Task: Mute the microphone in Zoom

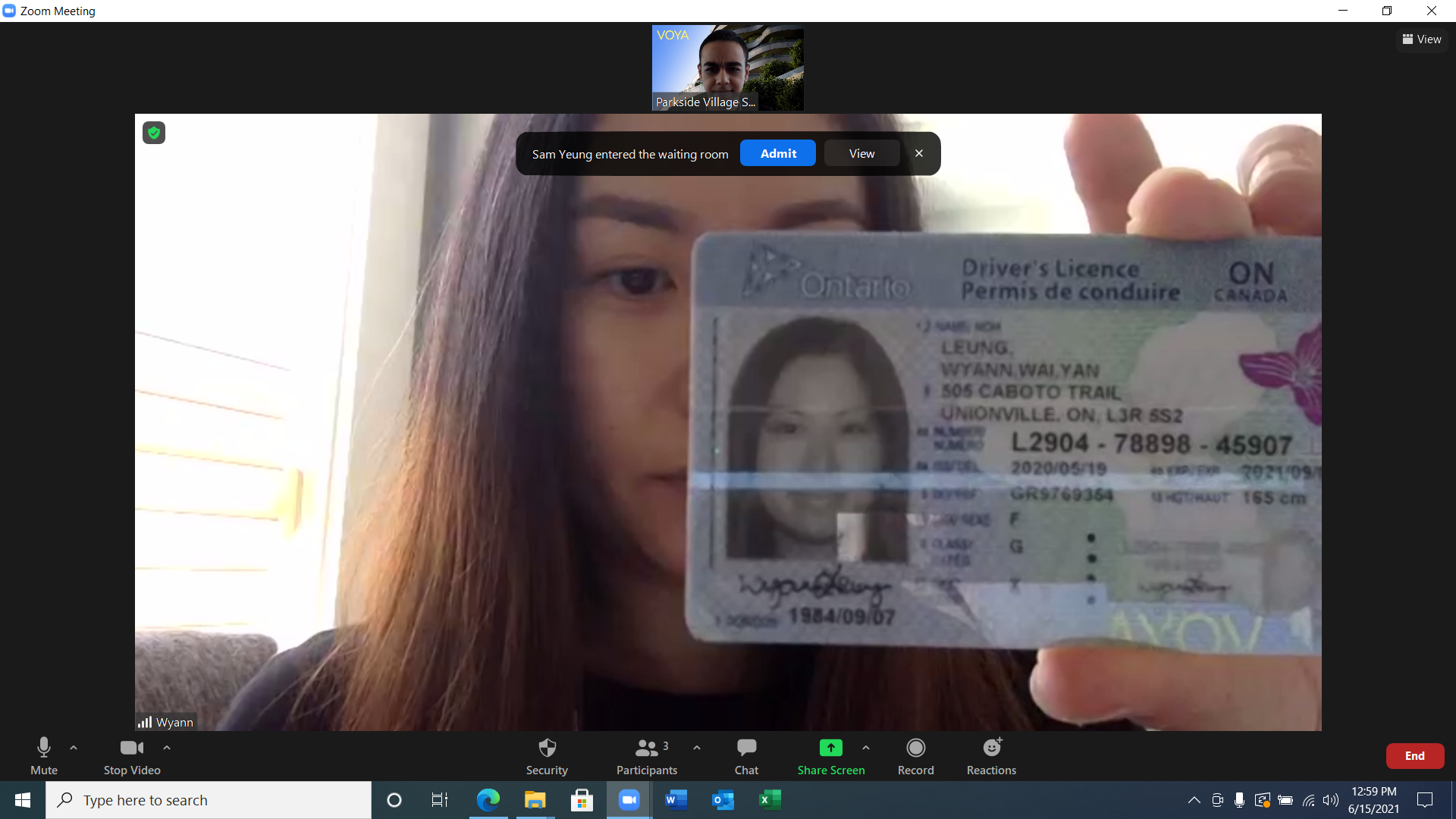Action: pyautogui.click(x=44, y=756)
